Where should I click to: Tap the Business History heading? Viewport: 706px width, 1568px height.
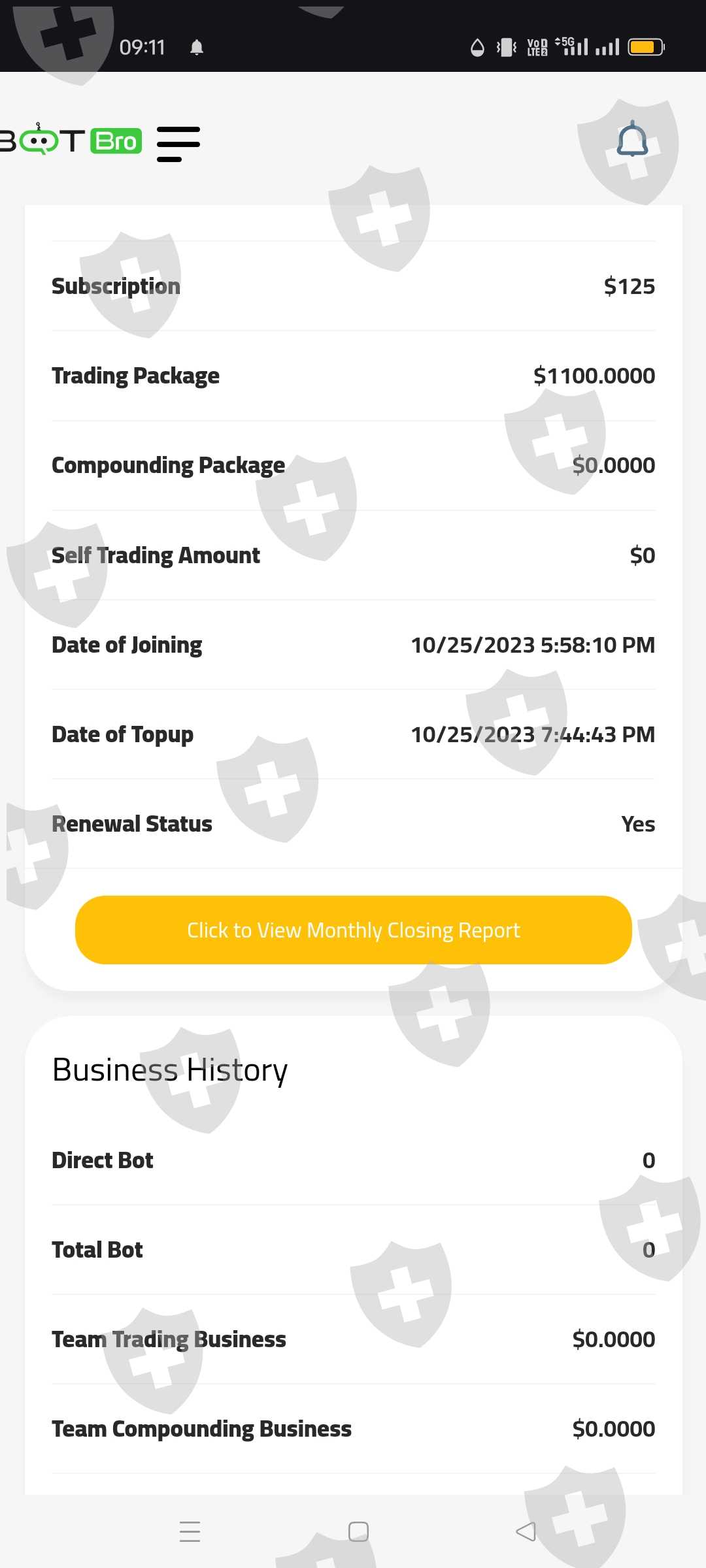170,1070
